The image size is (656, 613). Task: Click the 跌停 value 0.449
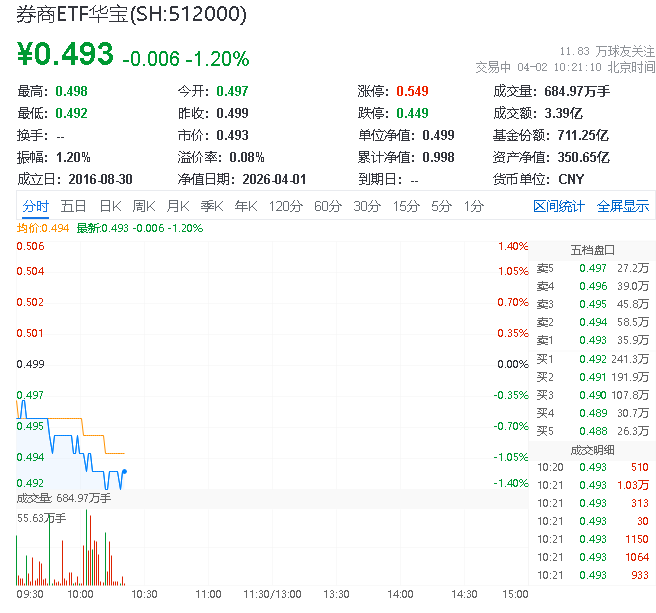tap(413, 113)
